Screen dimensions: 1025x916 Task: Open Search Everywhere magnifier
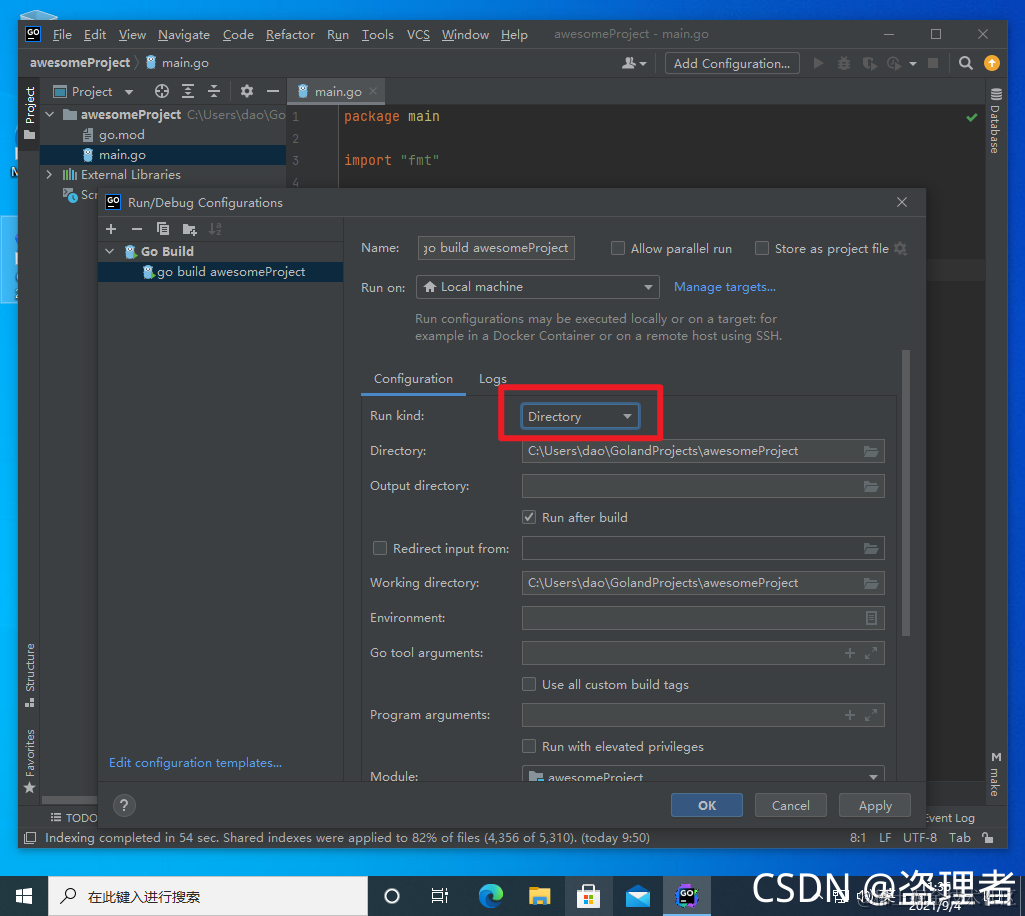[x=966, y=63]
